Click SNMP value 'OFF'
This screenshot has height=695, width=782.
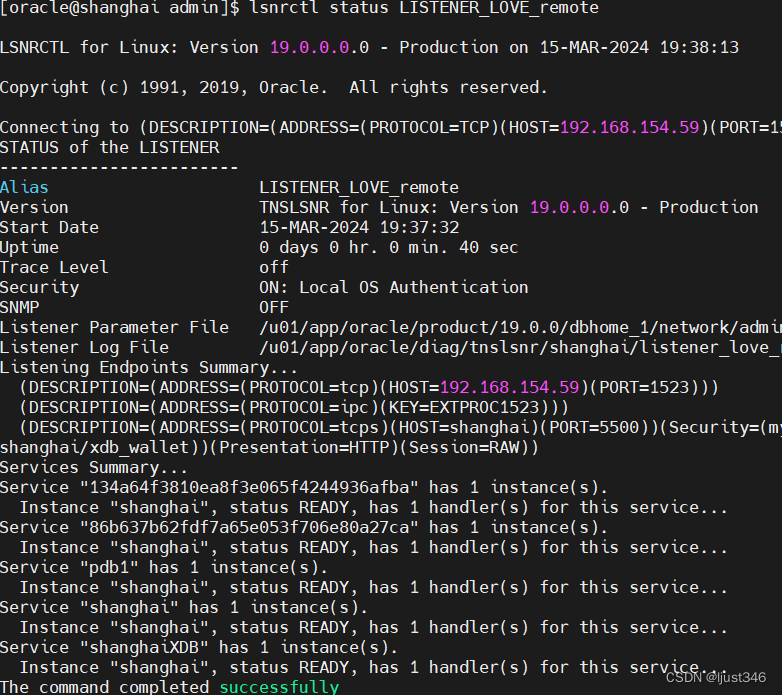tap(274, 307)
